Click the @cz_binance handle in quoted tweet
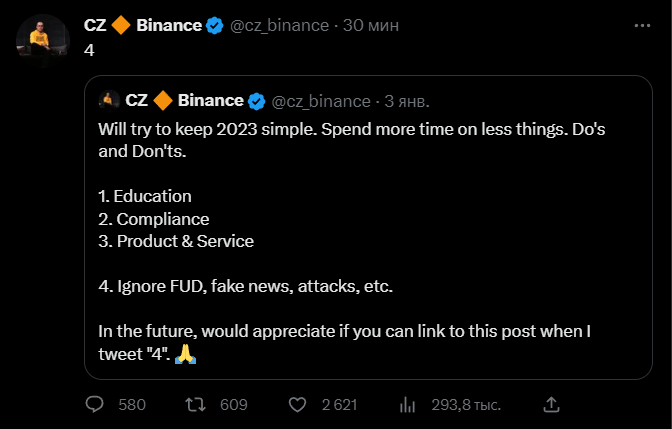Image resolution: width=672 pixels, height=429 pixels. click(x=321, y=100)
